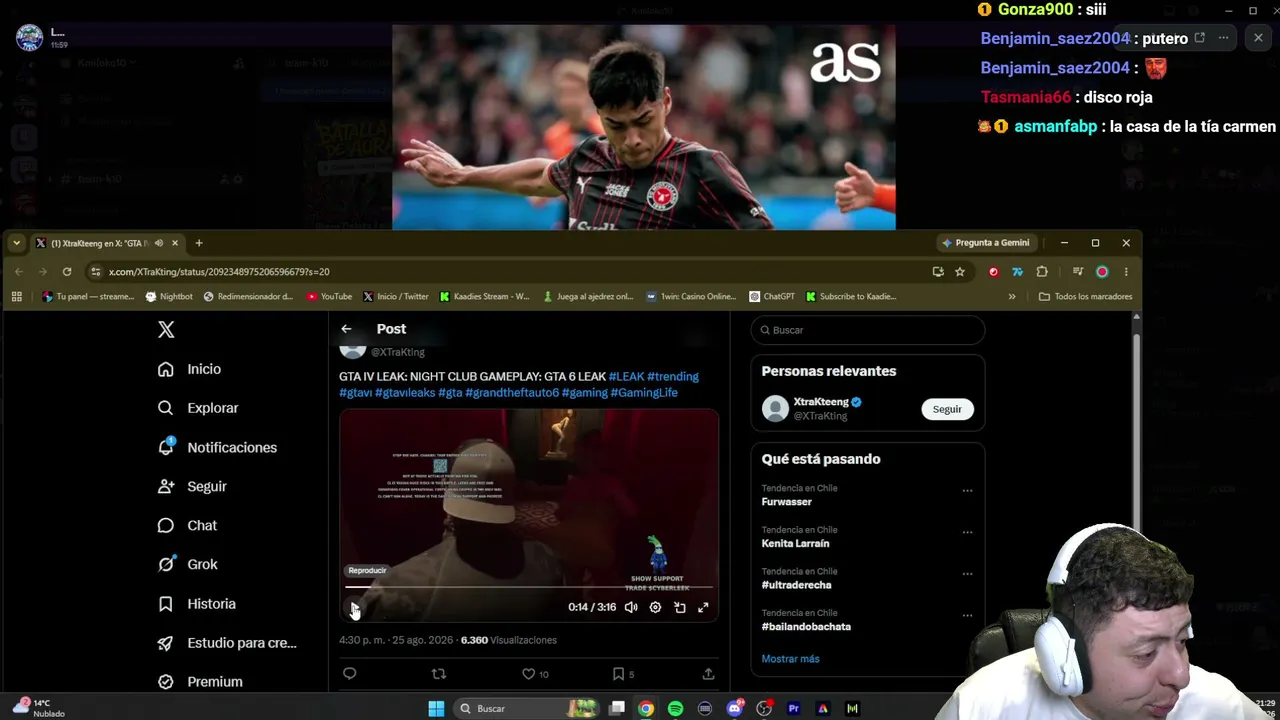
Task: Open more options for Kenita Larraín trend
Action: 967,532
